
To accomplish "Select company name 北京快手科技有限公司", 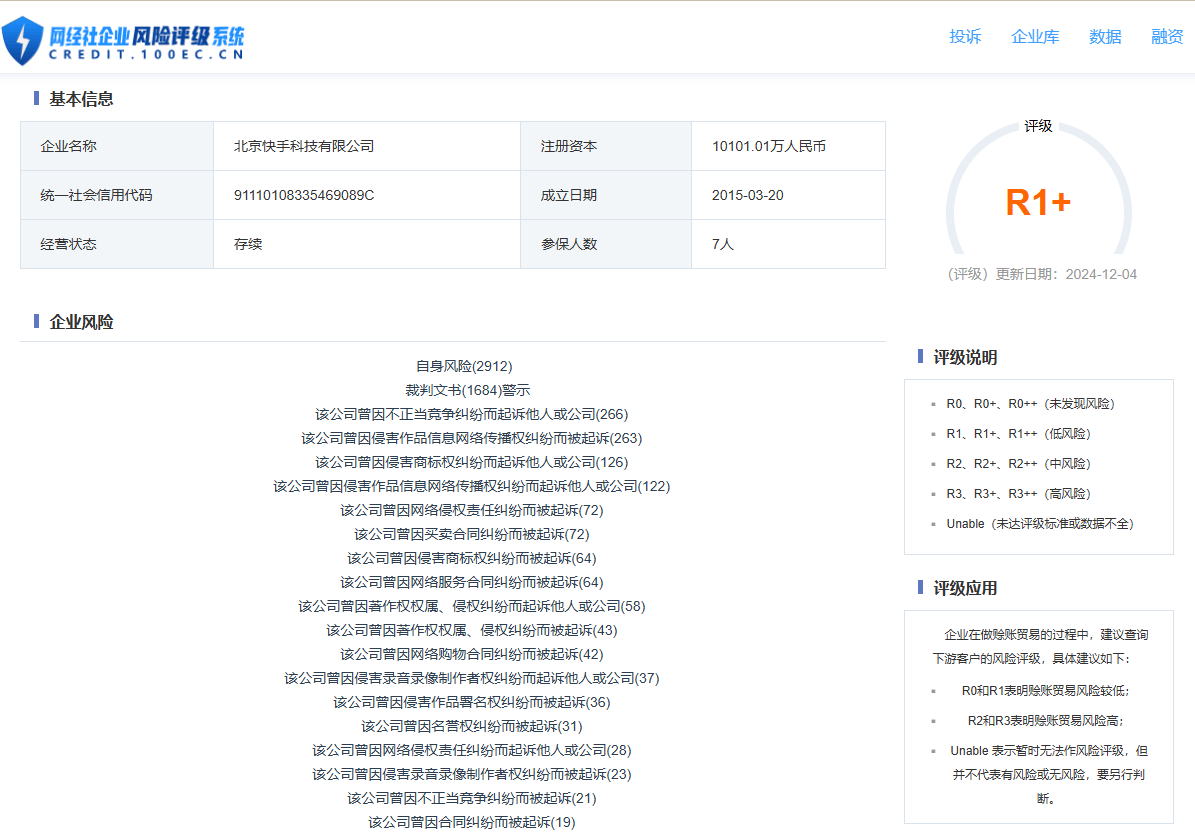I will pyautogui.click(x=304, y=146).
